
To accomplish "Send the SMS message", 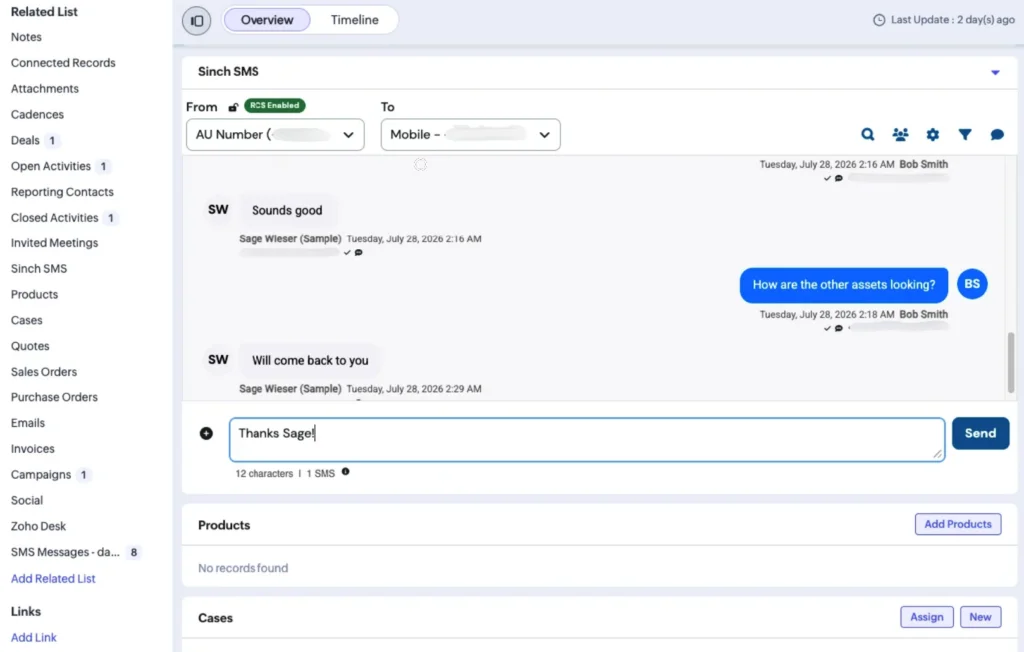I will 980,433.
